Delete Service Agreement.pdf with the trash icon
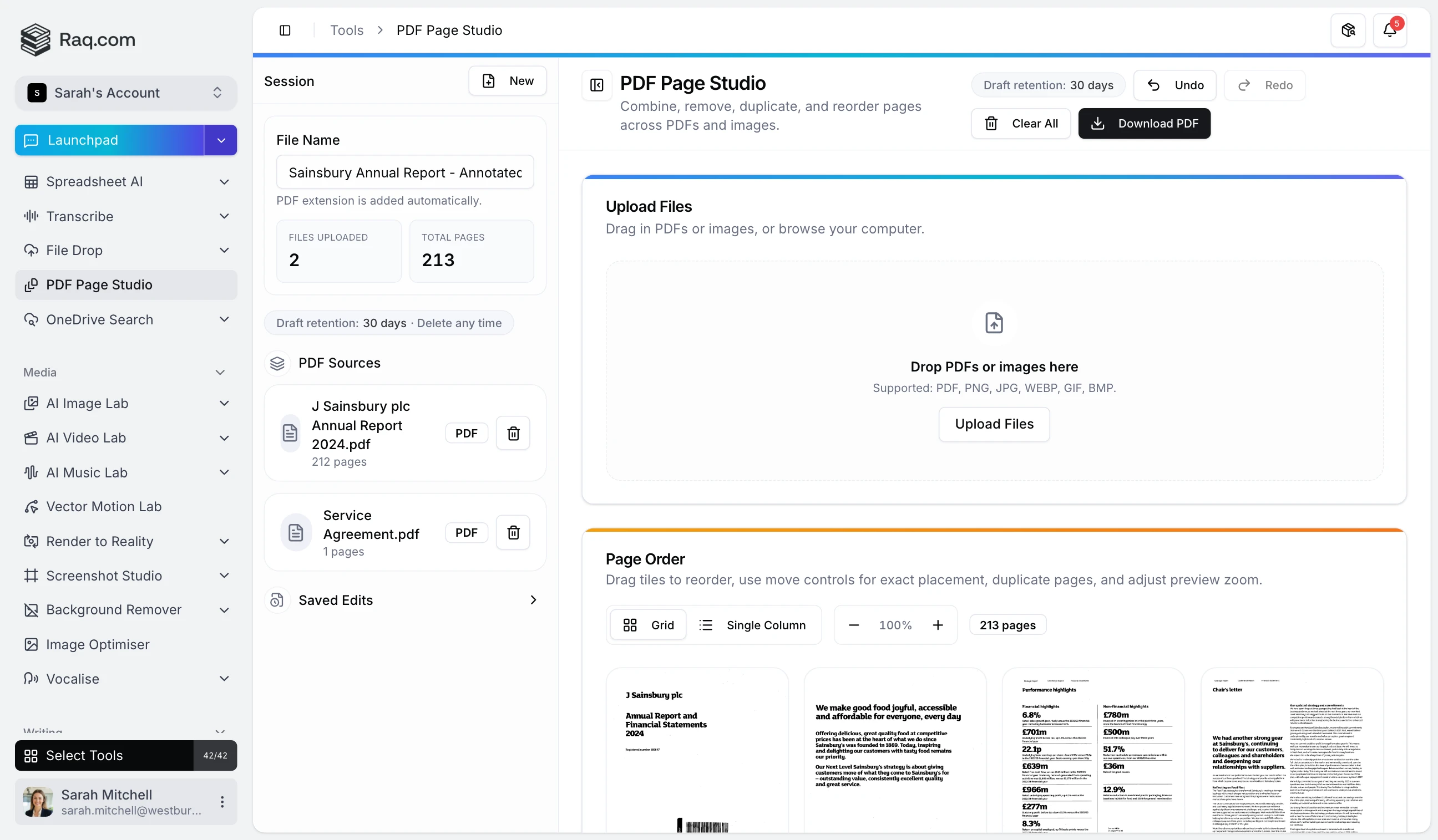Screen dimensions: 1438x840 (513, 532)
